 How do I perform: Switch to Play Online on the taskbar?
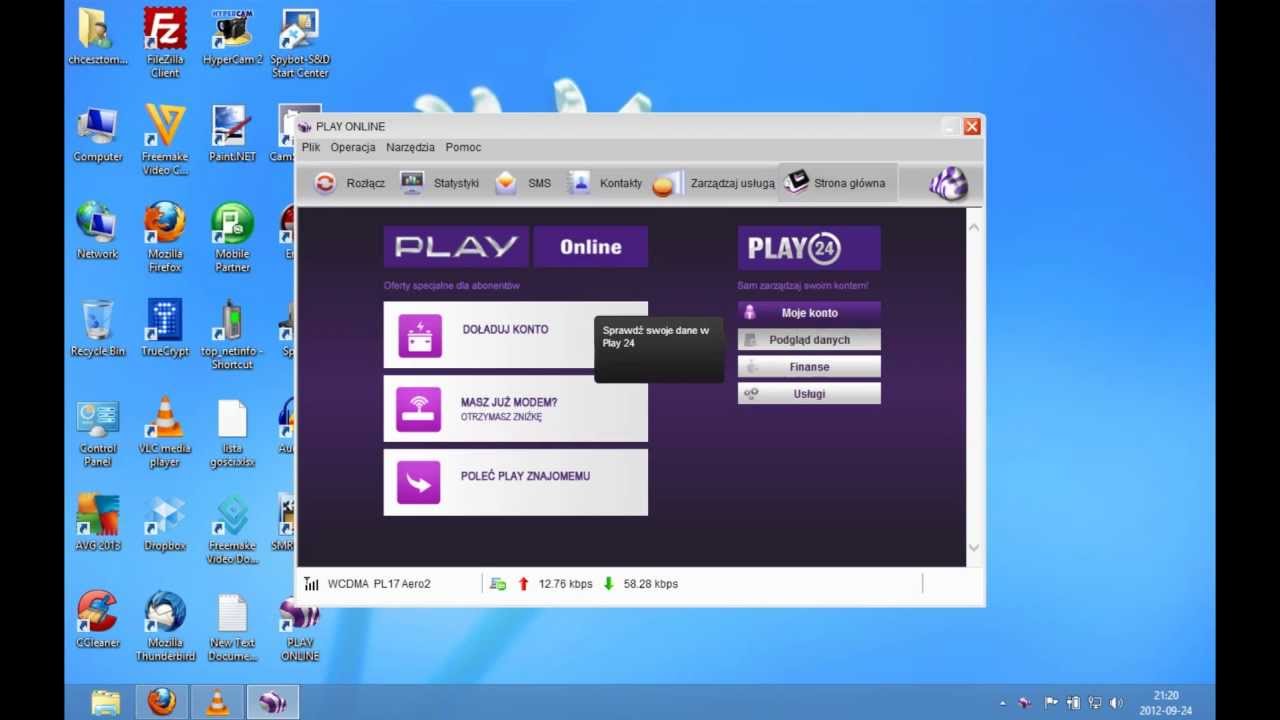point(272,702)
